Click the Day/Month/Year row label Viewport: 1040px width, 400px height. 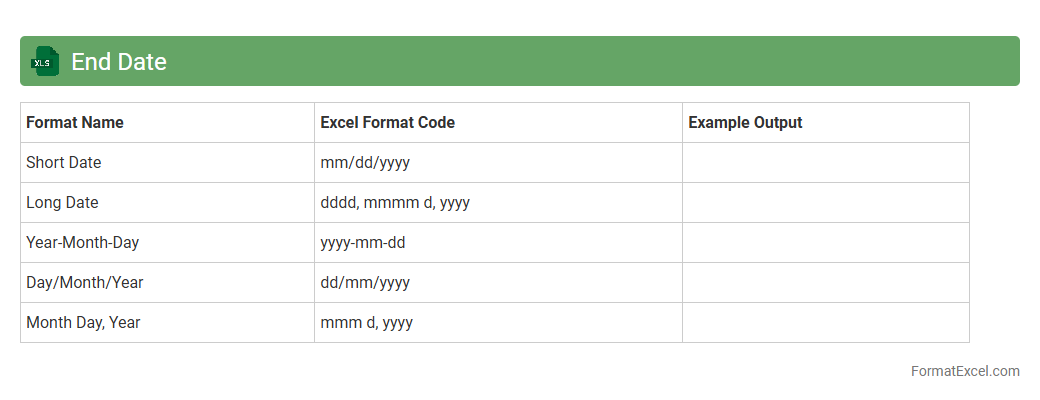coord(85,283)
